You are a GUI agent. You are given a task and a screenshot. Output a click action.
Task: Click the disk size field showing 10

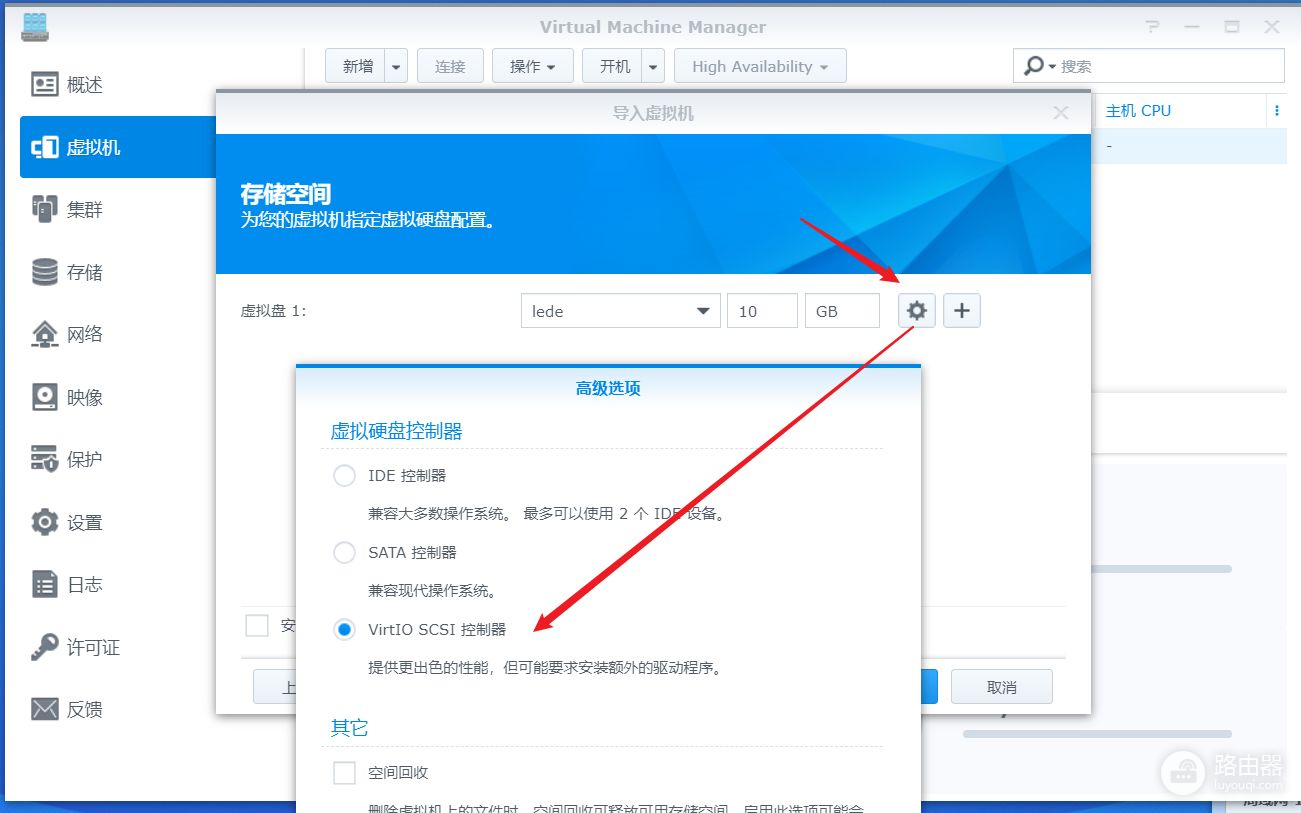coord(761,311)
